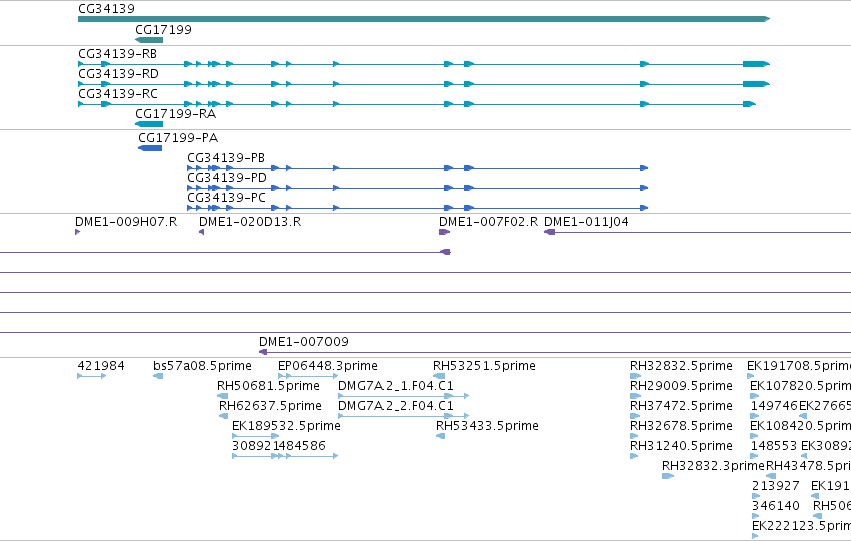Click the CG34139-PC protein label

pos(226,198)
